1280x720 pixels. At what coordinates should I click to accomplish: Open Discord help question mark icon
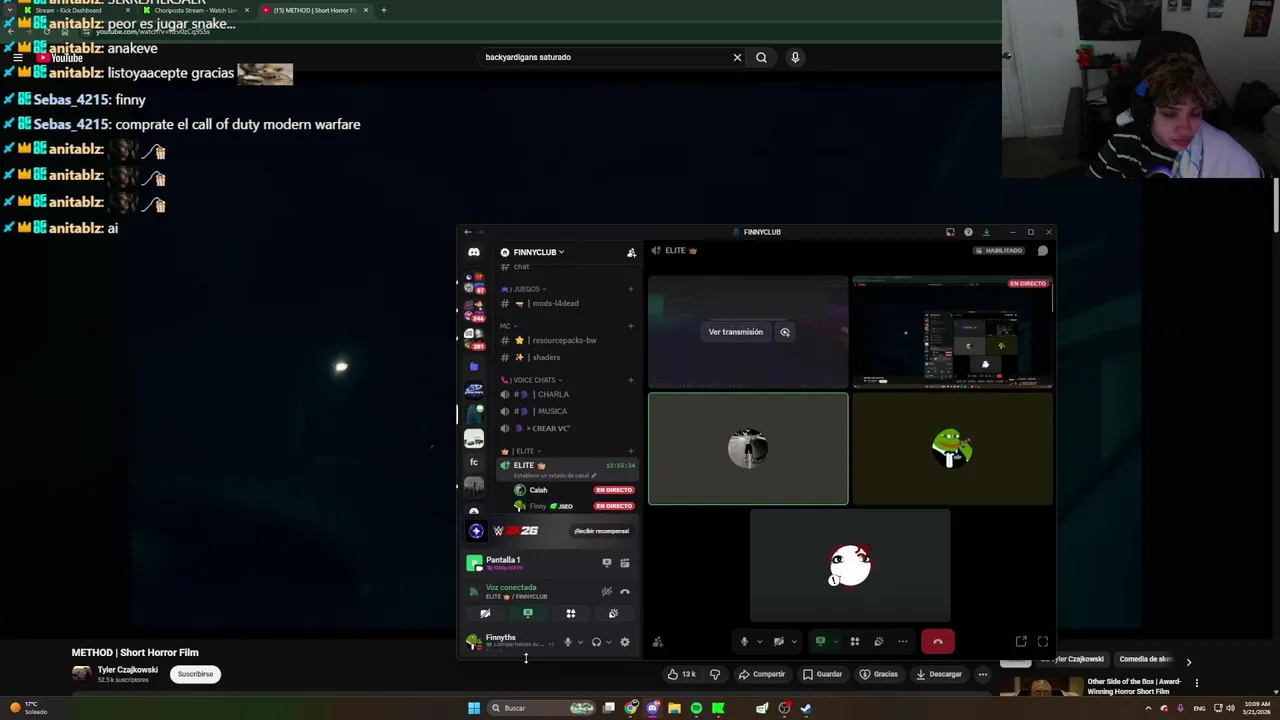(x=968, y=232)
